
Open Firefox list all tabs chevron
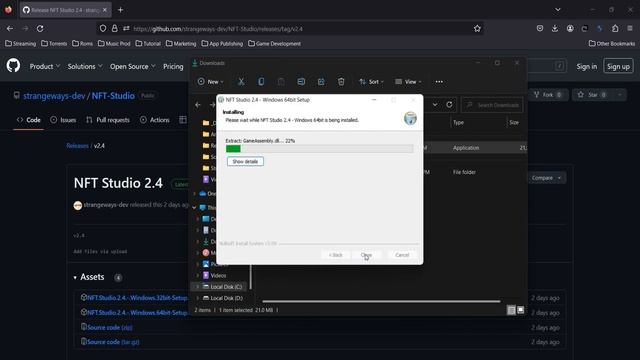(x=558, y=10)
